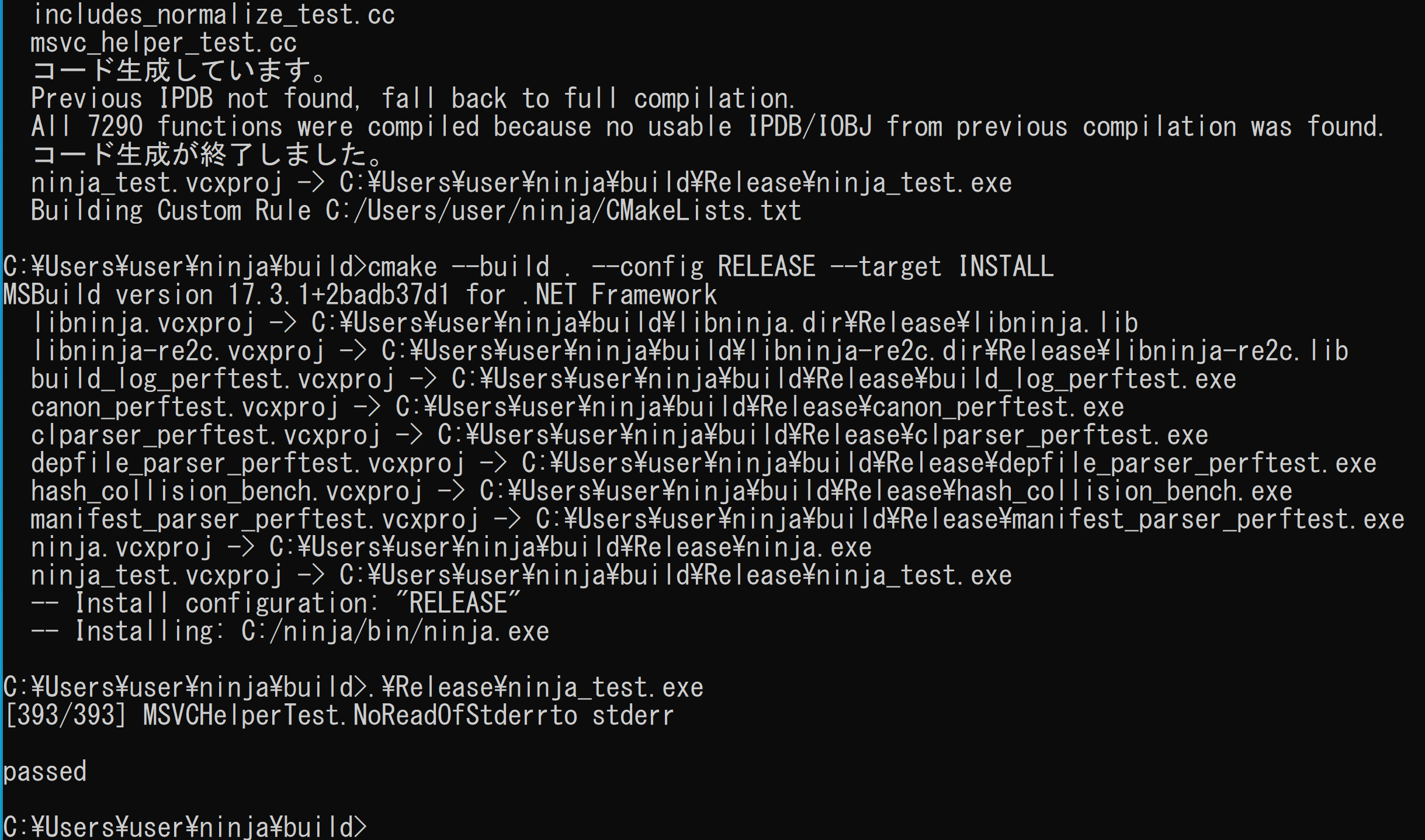1425x840 pixels.
Task: Click the ninja_test.exe run command line
Action: pyautogui.click(x=353, y=688)
